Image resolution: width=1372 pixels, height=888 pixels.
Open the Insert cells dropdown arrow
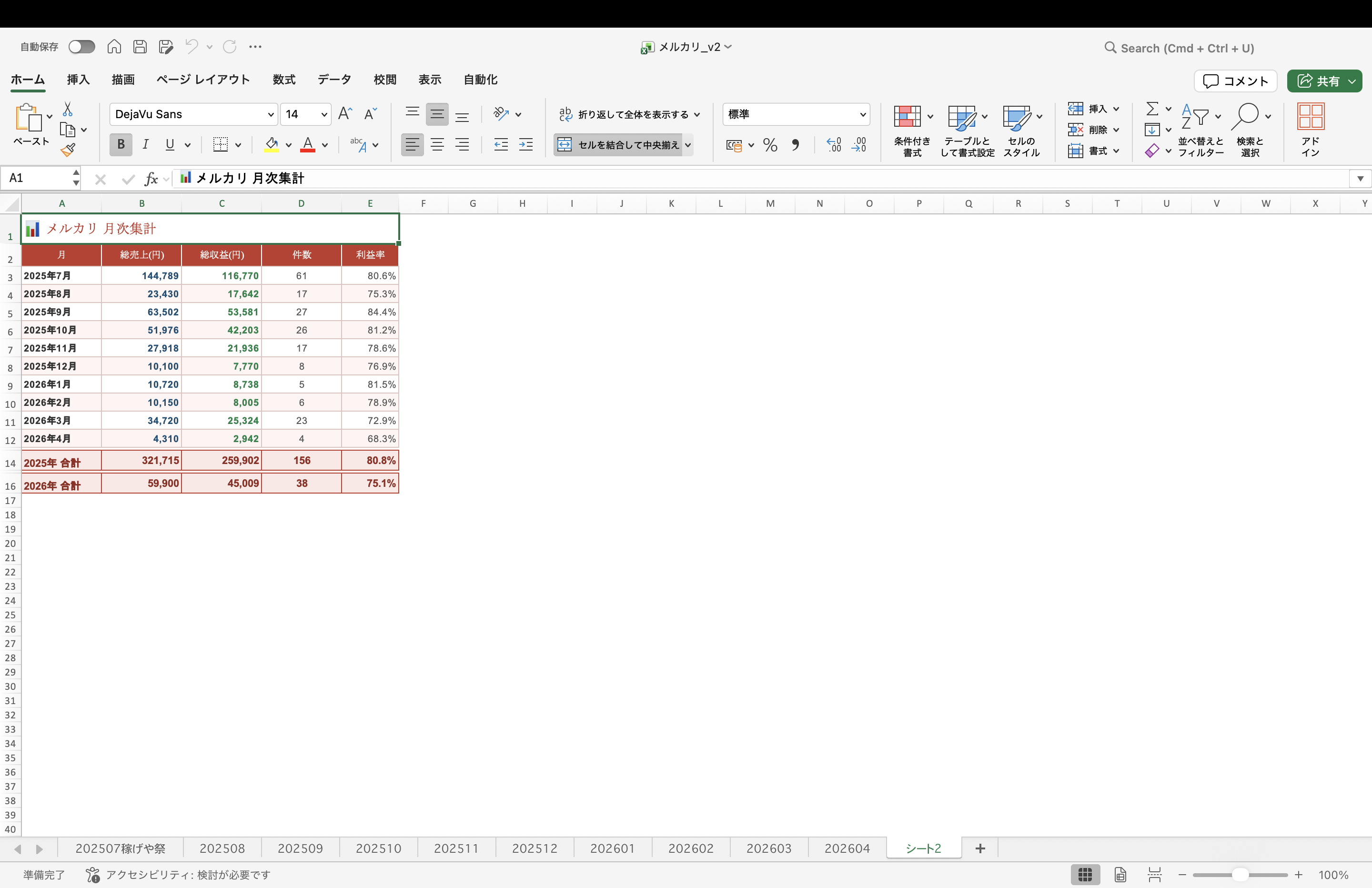tap(1116, 109)
